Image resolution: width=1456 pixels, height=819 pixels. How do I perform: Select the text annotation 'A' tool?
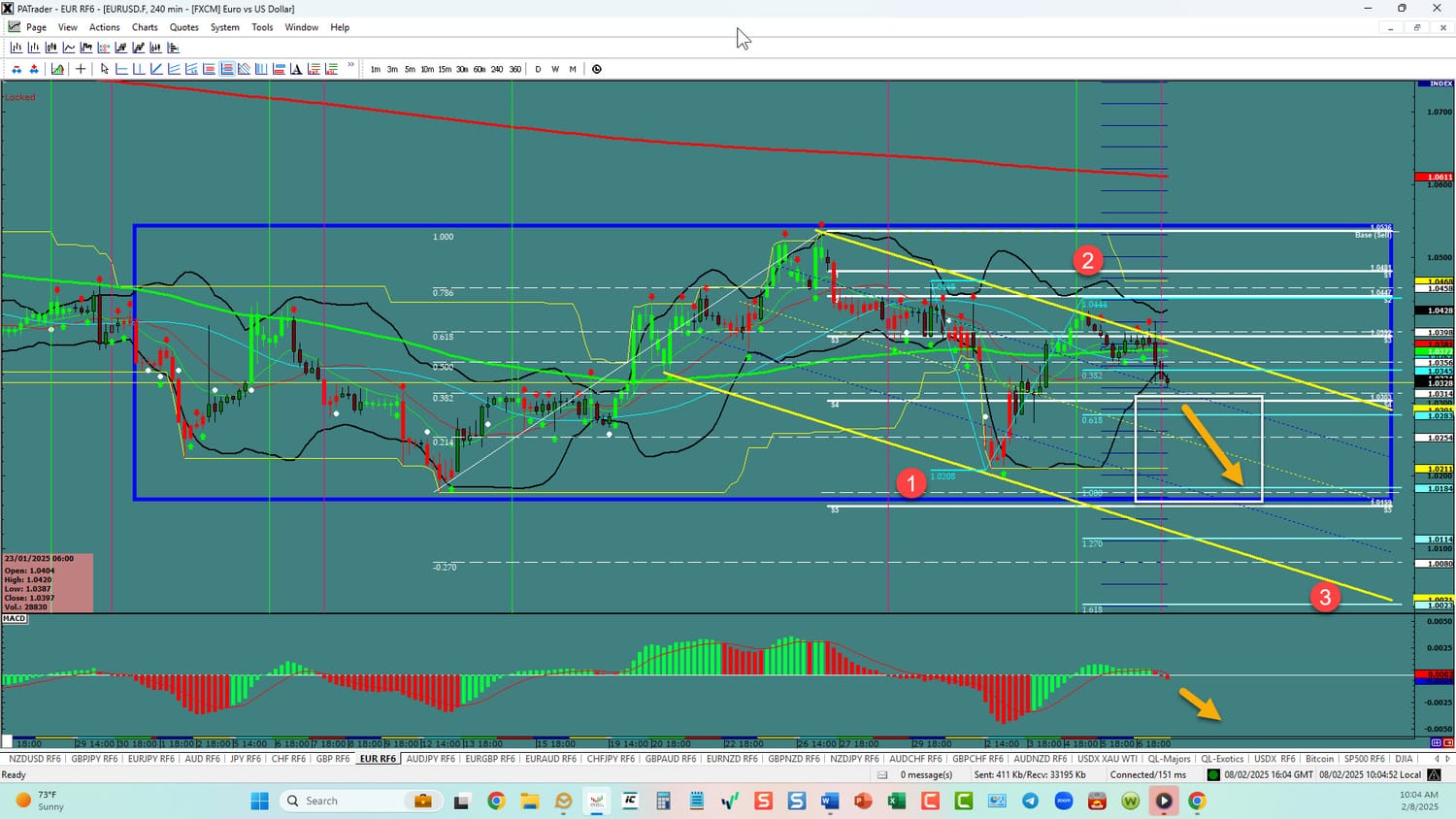(x=296, y=69)
